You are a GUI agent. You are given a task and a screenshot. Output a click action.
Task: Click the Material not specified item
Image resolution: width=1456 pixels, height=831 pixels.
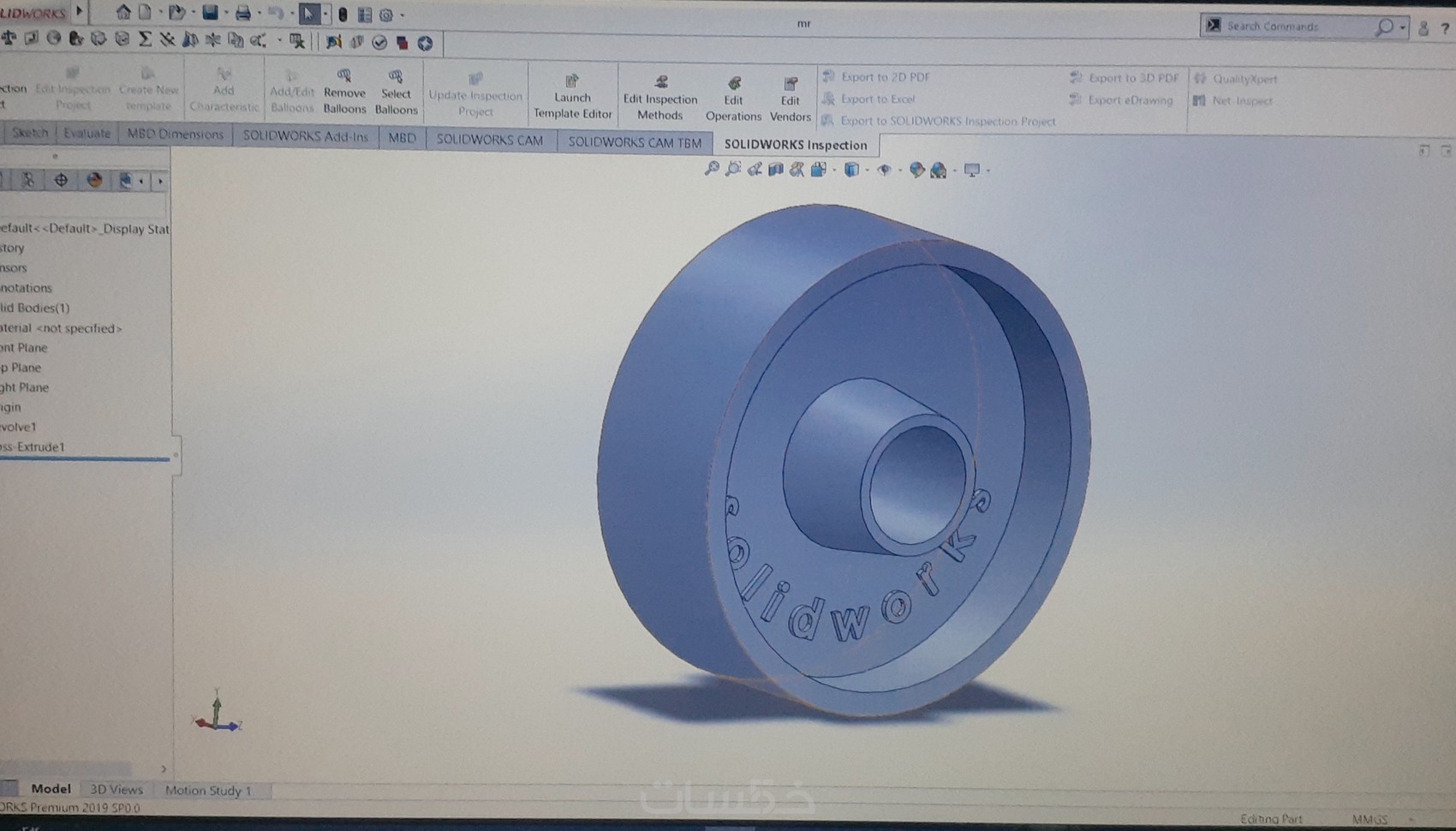pyautogui.click(x=61, y=328)
